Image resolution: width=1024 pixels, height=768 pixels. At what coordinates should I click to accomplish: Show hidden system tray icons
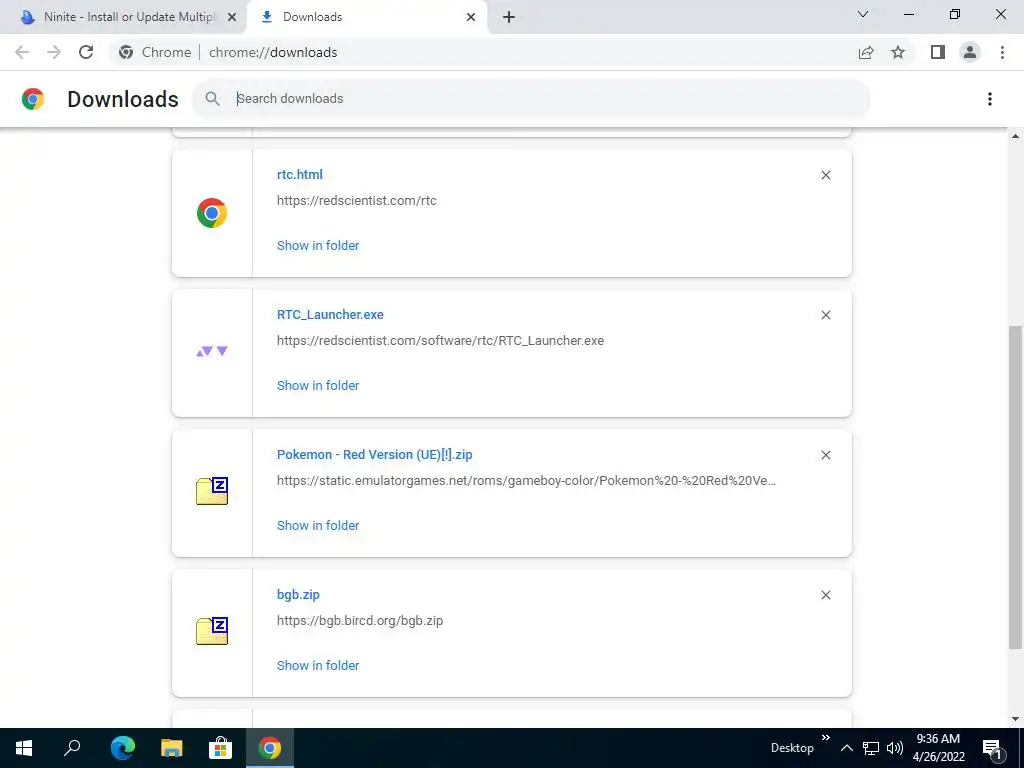[x=846, y=748]
